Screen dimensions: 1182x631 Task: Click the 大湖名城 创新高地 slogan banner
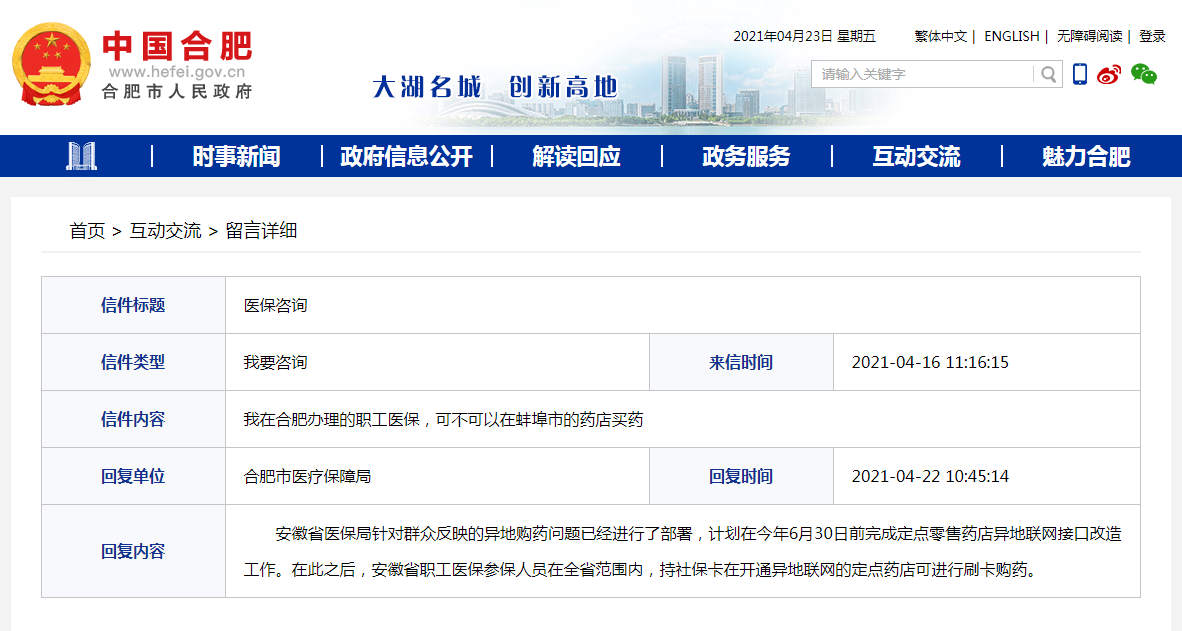click(x=495, y=87)
